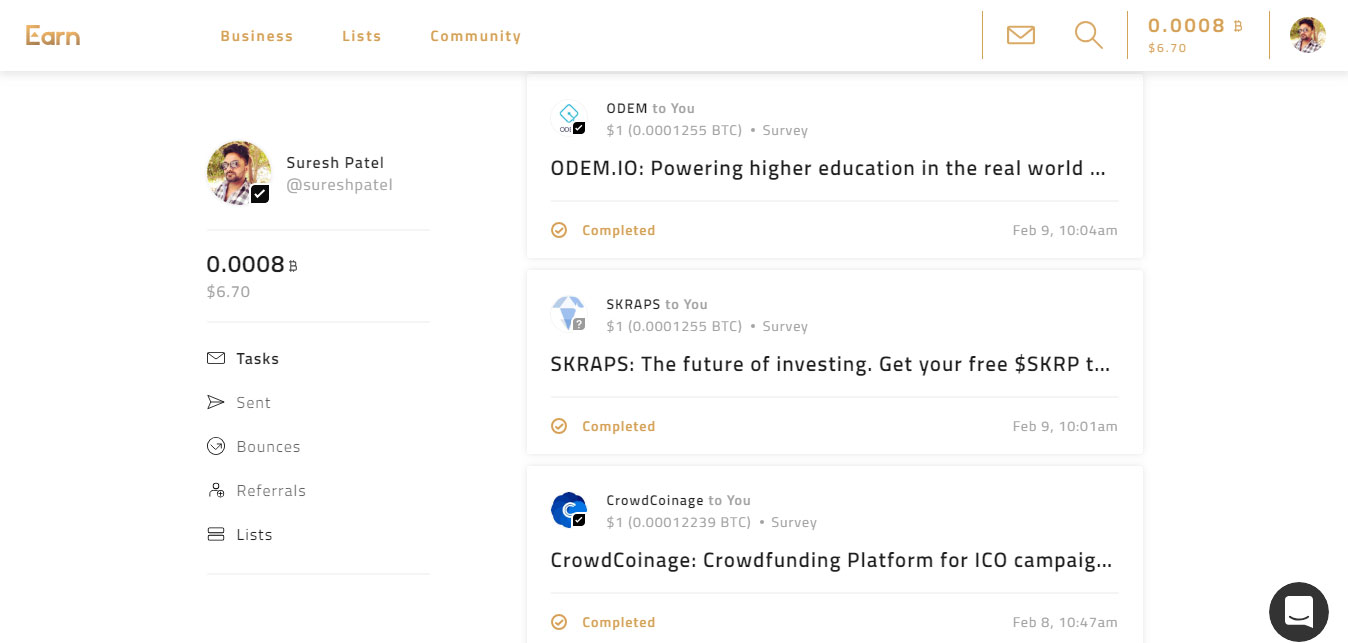Click the sidebar Lists stack icon
This screenshot has height=643, width=1348.
click(x=216, y=534)
